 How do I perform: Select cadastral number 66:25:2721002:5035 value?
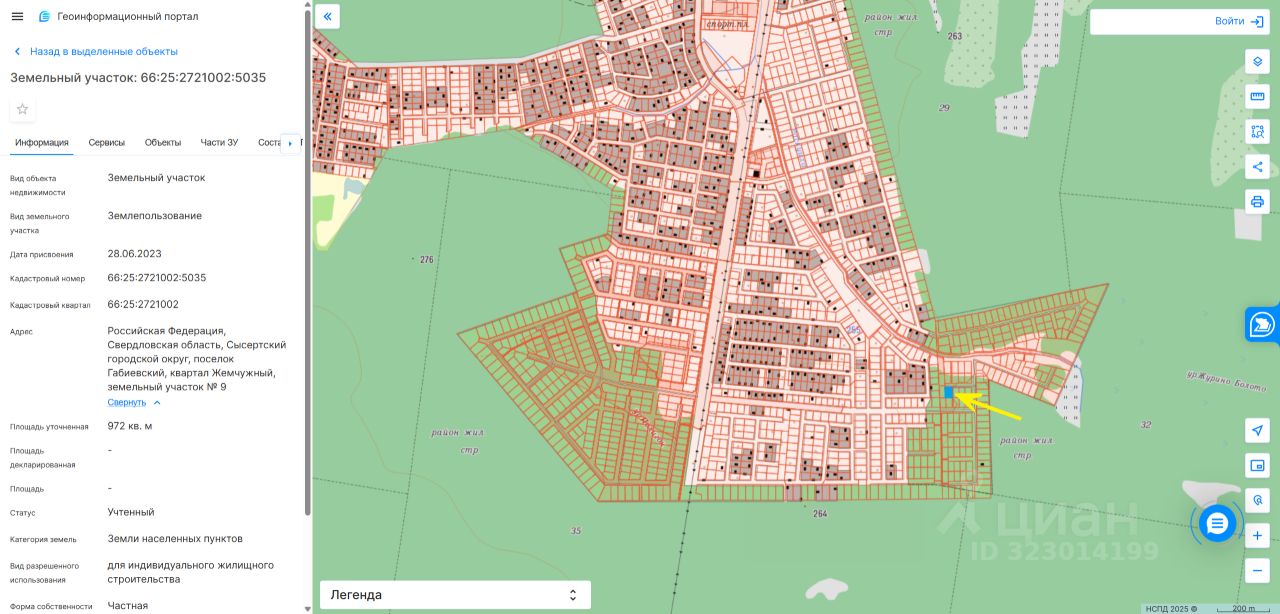pos(157,278)
